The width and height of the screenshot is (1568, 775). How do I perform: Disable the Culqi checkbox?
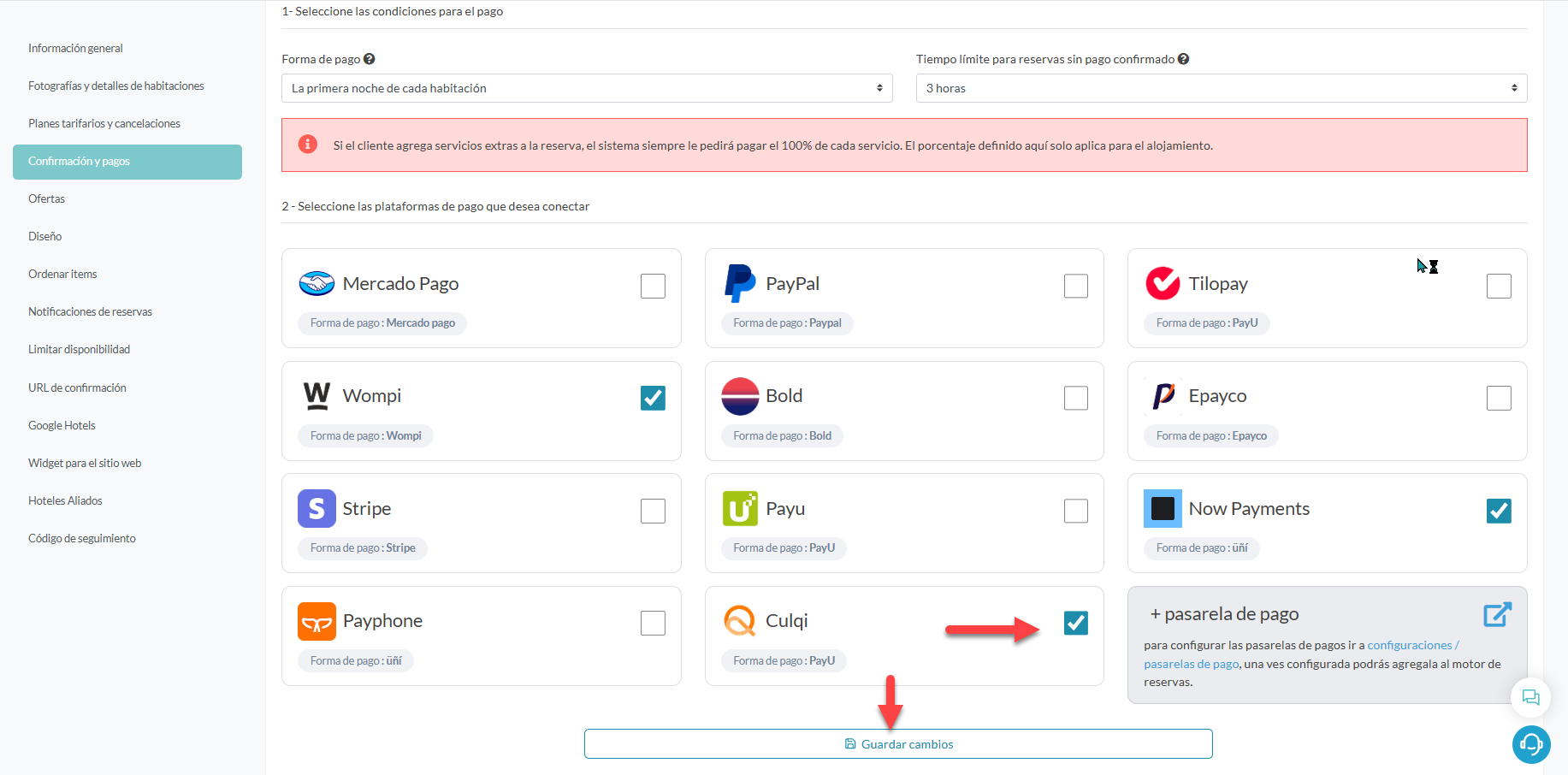(1076, 623)
